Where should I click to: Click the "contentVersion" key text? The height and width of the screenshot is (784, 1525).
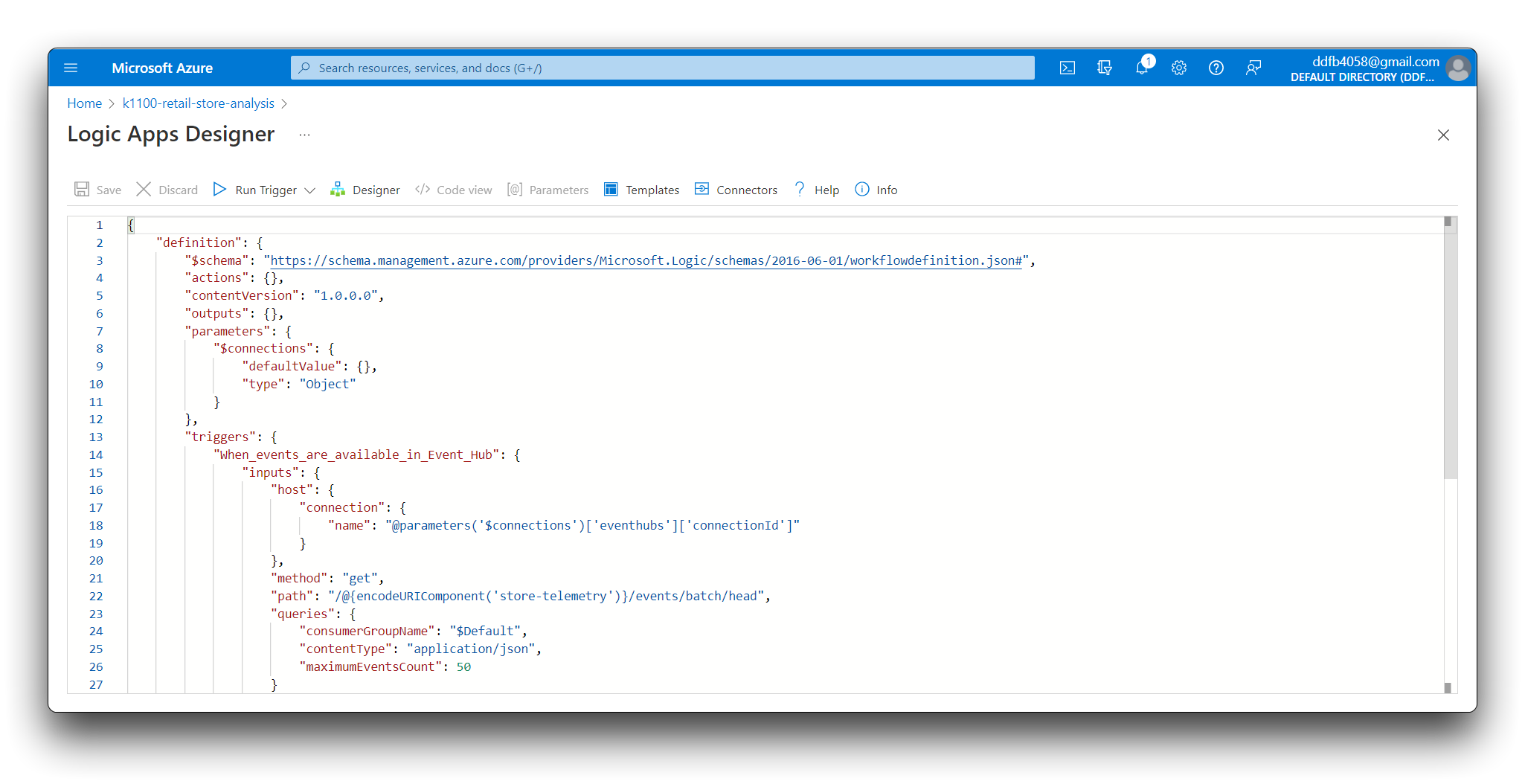[x=242, y=295]
